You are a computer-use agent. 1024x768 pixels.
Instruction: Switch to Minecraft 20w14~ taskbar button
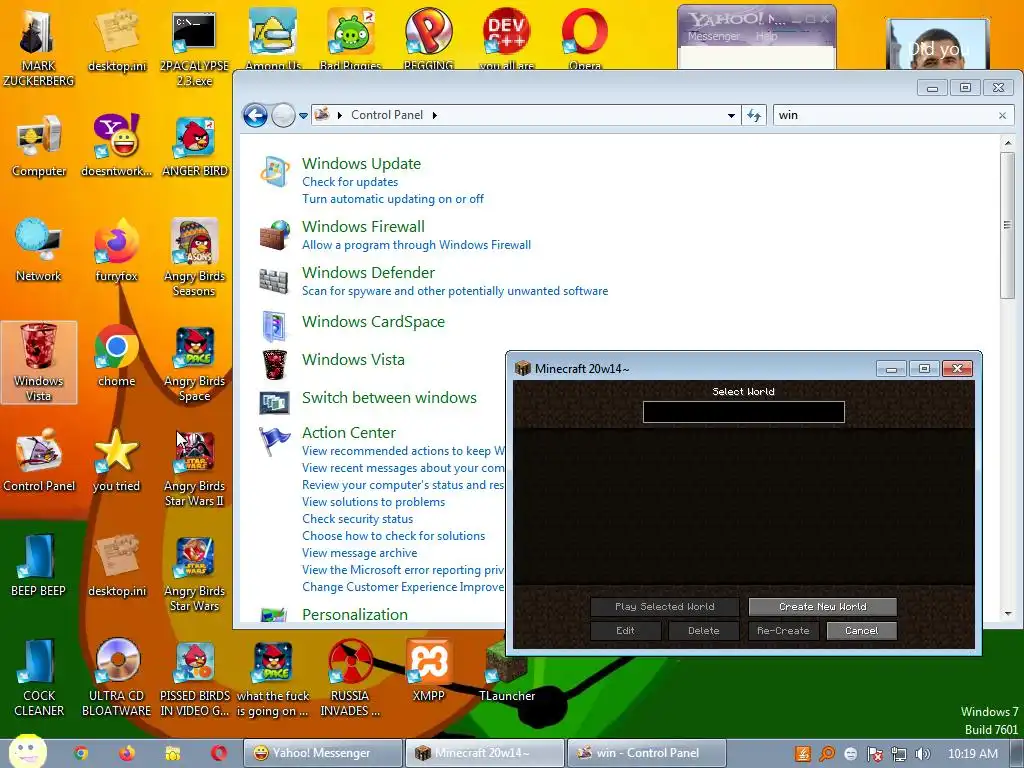(x=485, y=753)
